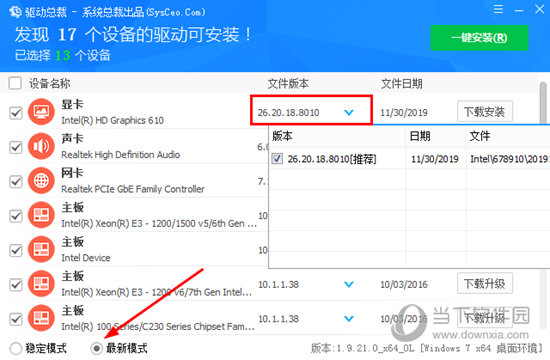Screen dimensions: 550x360
Task: Click motherboard icon for 100 Series/C230 chipset
Action: [41, 318]
